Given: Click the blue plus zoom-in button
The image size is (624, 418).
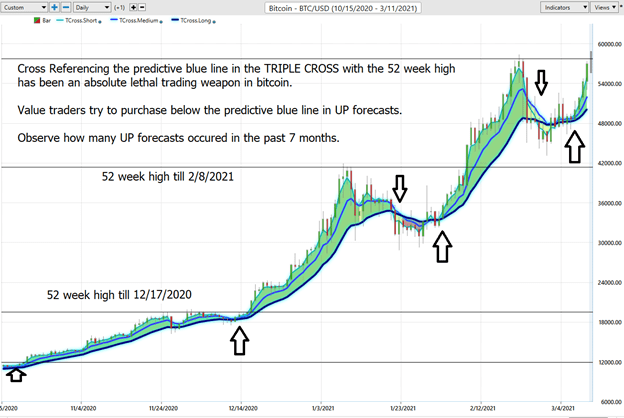Looking at the screenshot, I should click(x=55, y=8).
